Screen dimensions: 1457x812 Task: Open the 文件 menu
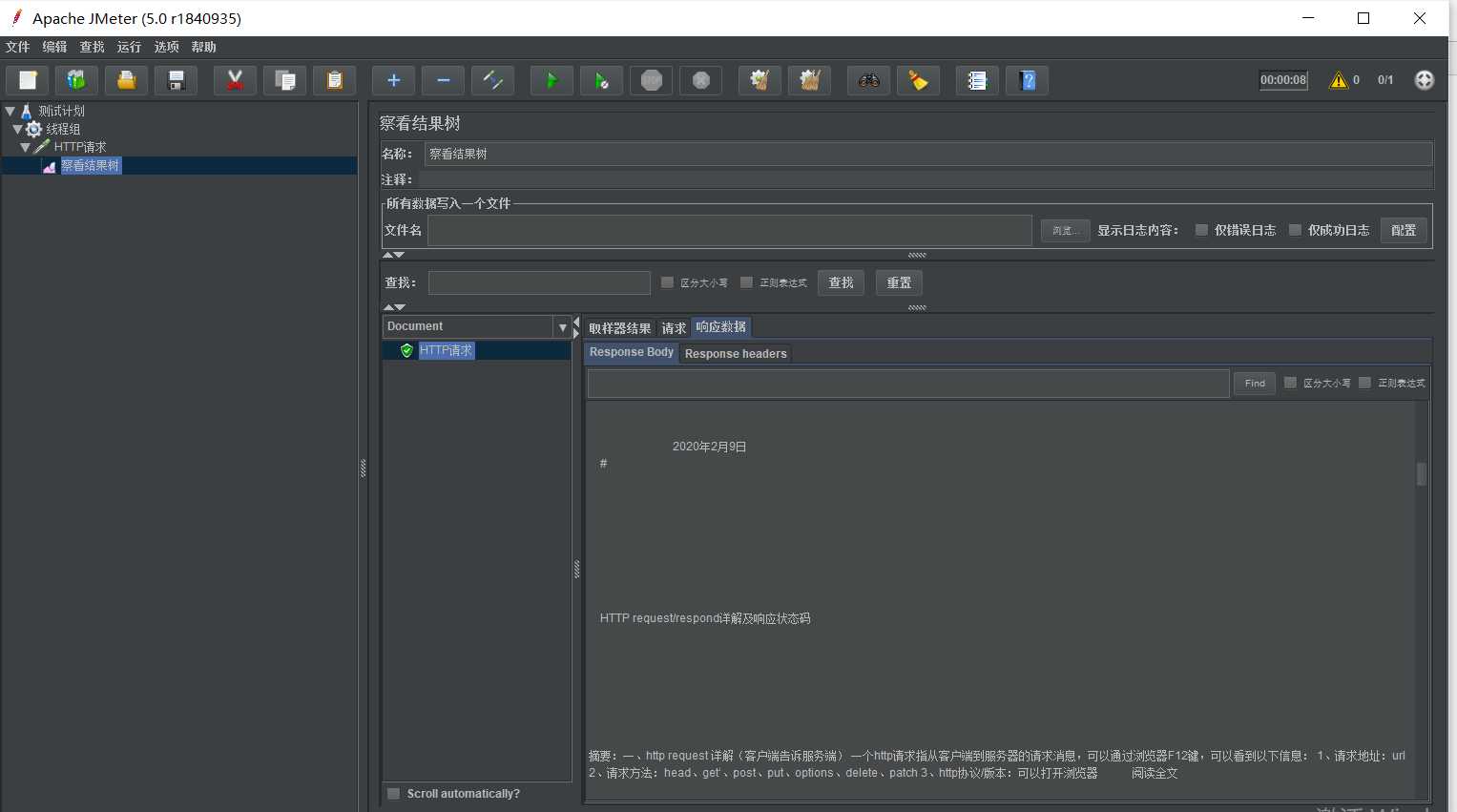point(17,47)
